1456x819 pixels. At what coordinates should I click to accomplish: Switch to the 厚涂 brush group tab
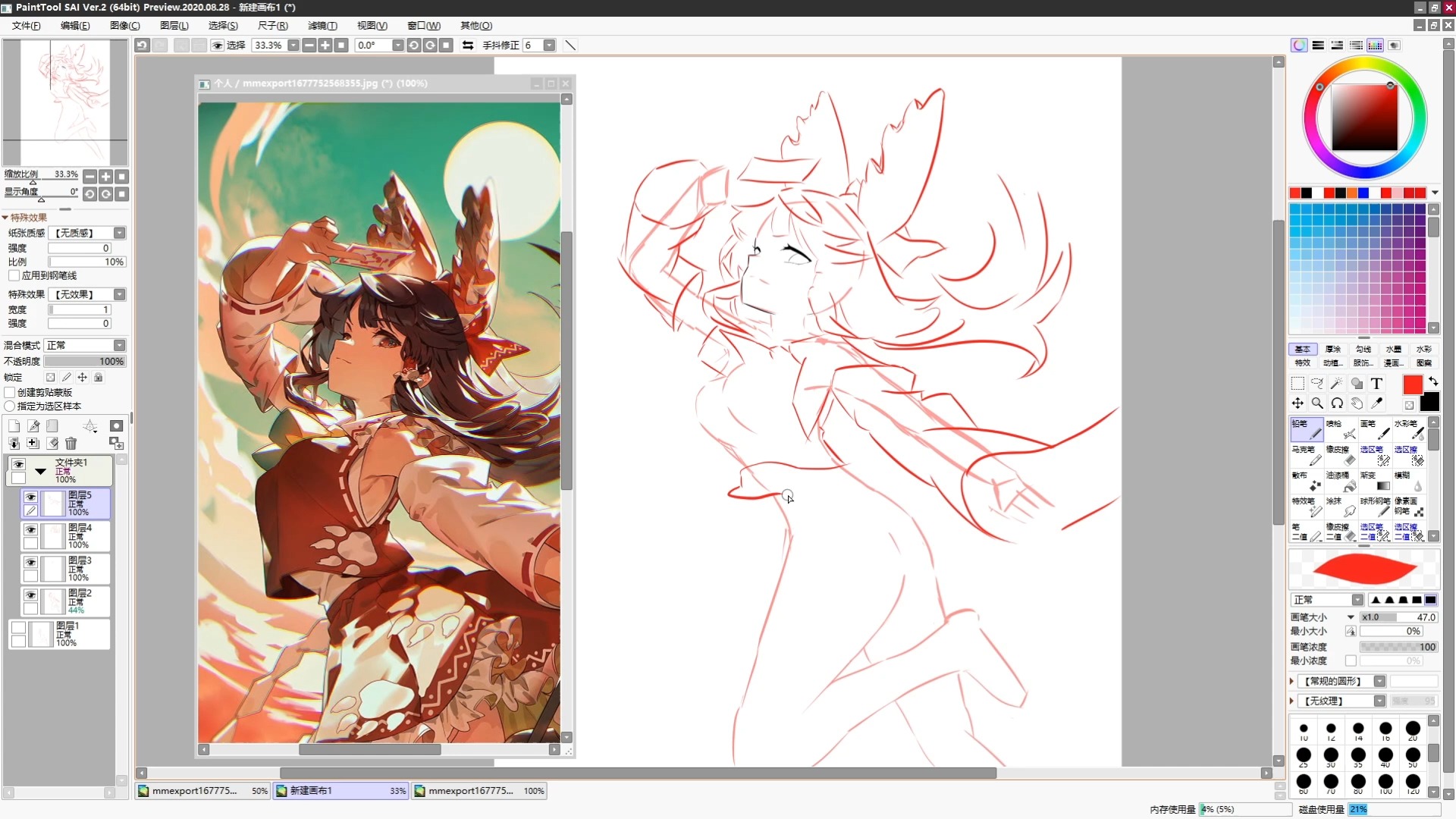[1332, 350]
